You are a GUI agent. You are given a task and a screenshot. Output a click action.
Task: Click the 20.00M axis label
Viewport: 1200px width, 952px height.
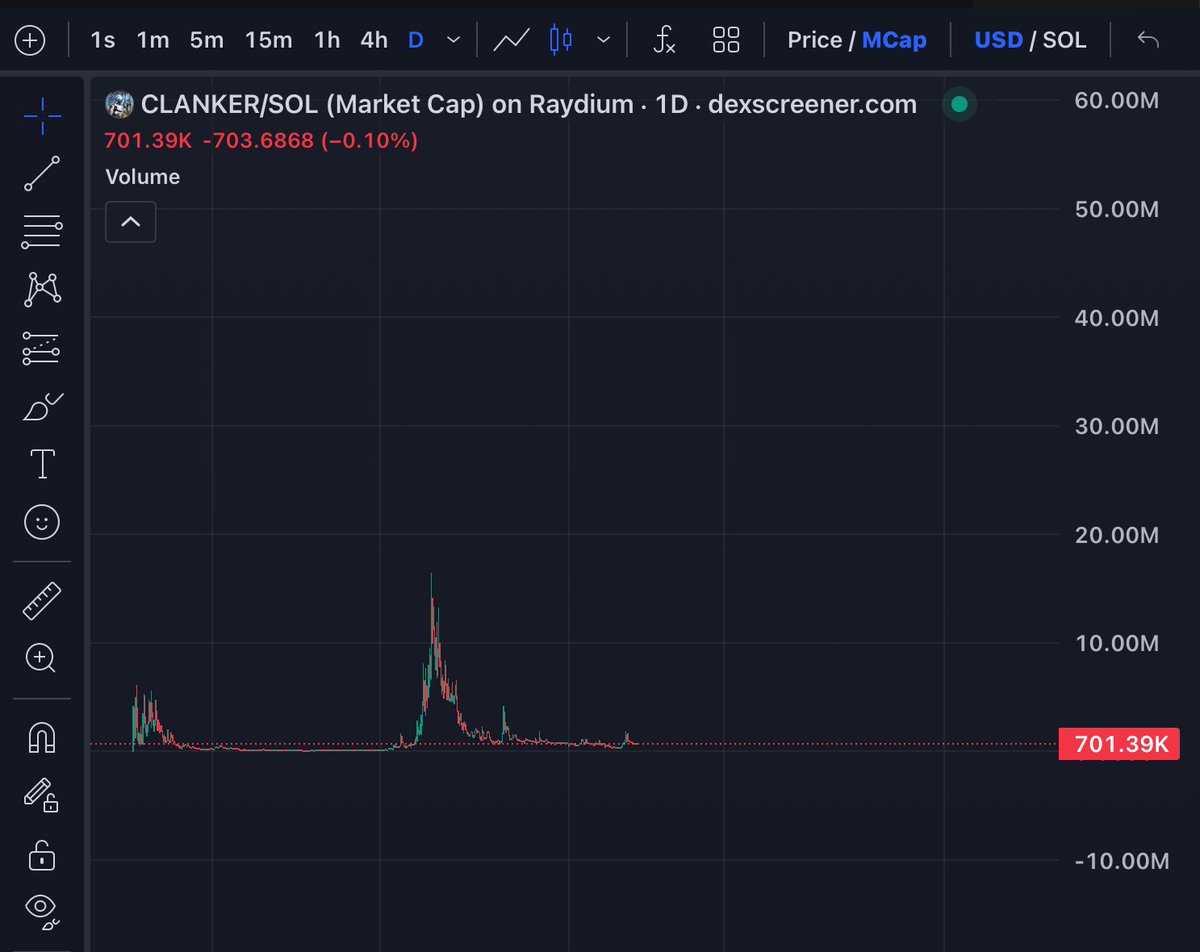[x=1116, y=535]
